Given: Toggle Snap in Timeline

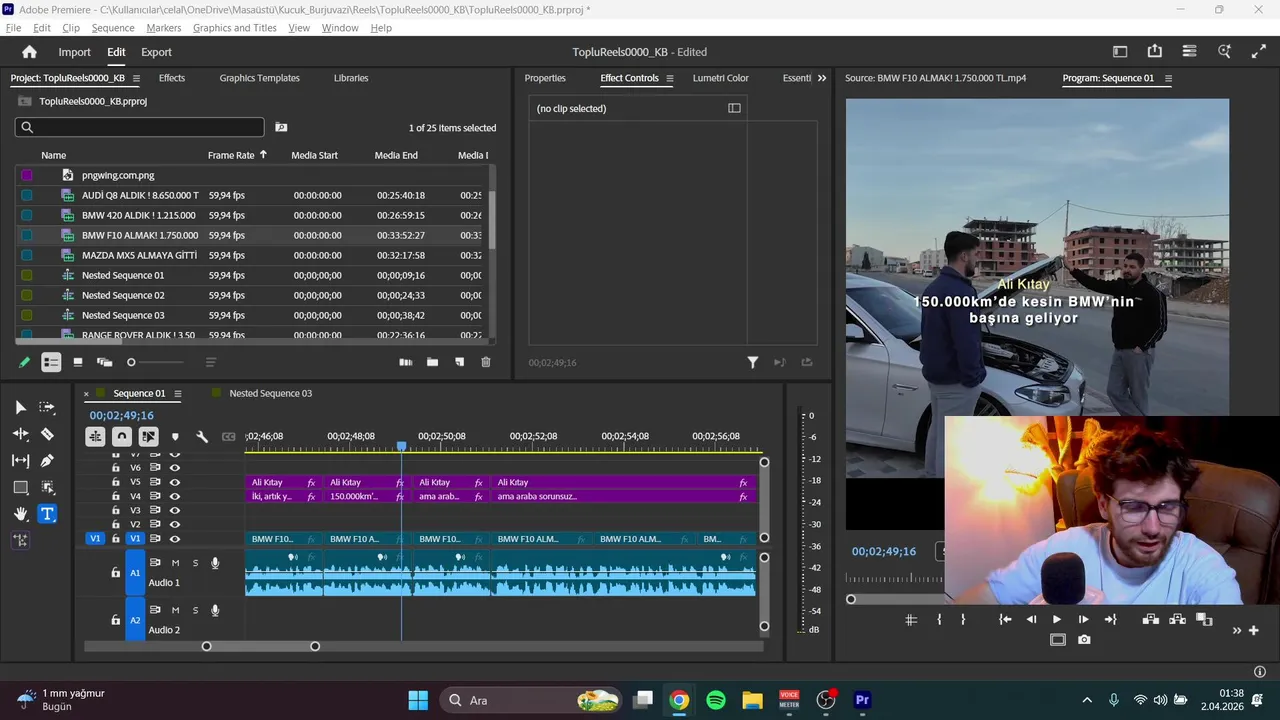Looking at the screenshot, I should 121,437.
